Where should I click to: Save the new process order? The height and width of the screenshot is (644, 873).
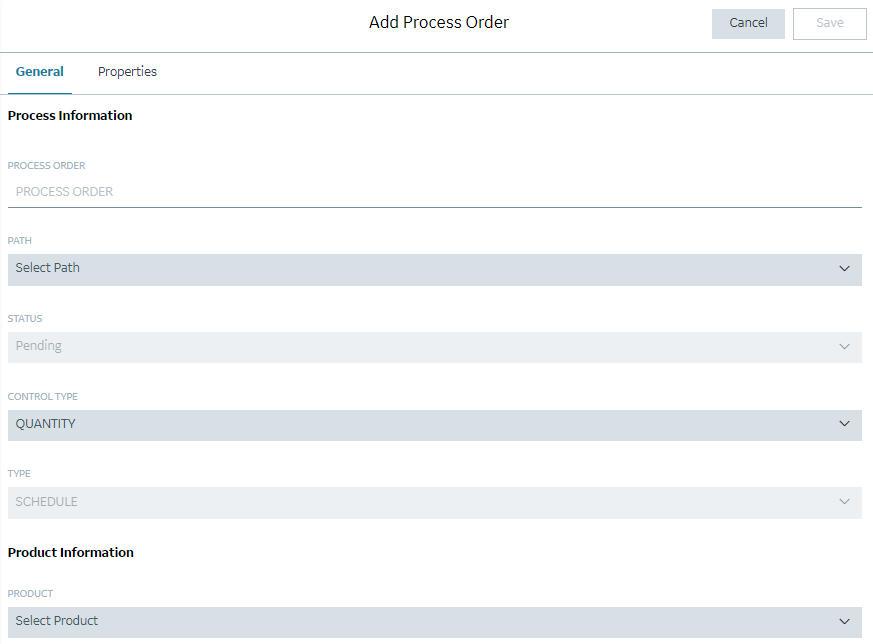coord(830,23)
